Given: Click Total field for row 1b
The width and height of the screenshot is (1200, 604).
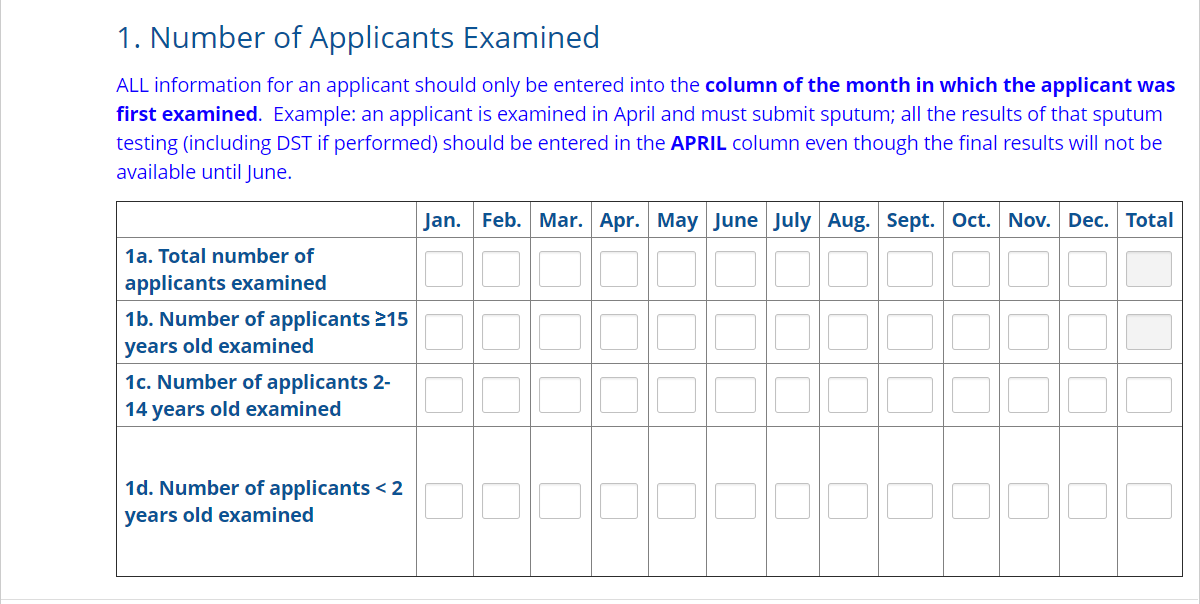Looking at the screenshot, I should (x=1149, y=332).
